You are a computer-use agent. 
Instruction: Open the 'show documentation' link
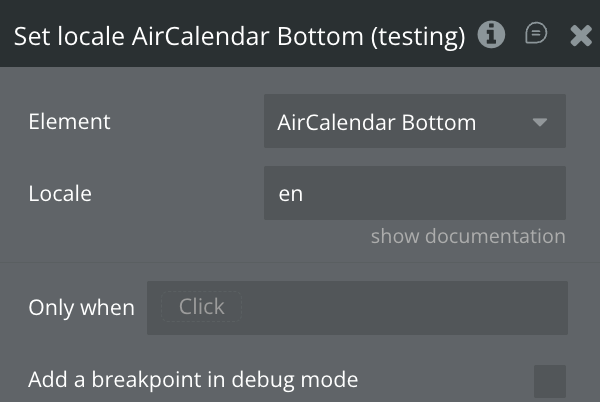click(467, 237)
